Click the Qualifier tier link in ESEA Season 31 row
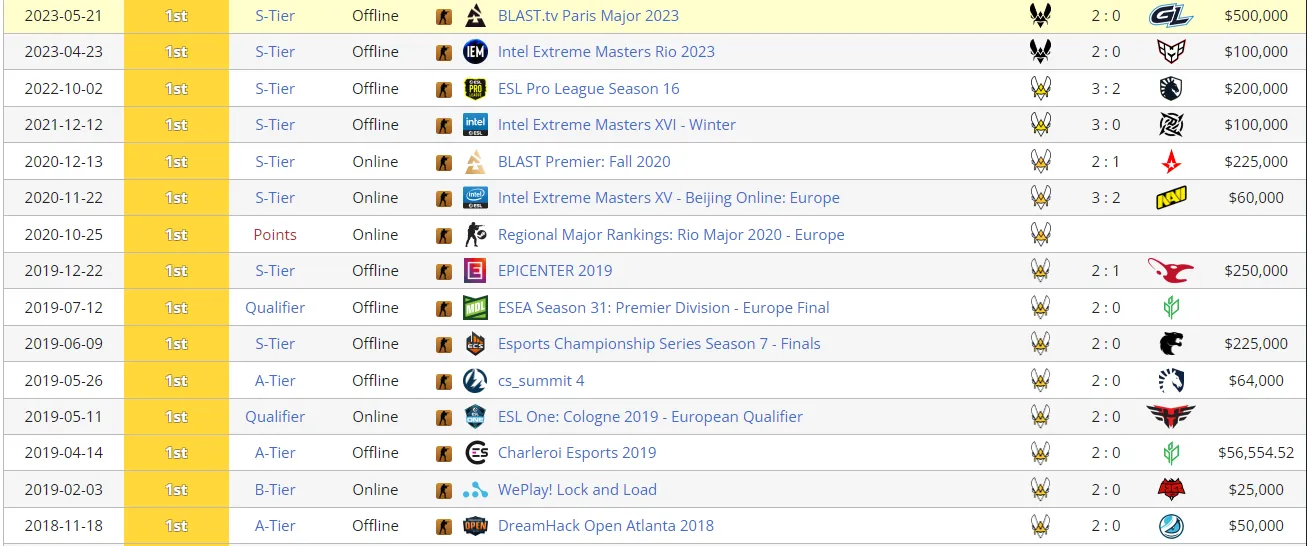Image resolution: width=1307 pixels, height=546 pixels. [x=275, y=307]
